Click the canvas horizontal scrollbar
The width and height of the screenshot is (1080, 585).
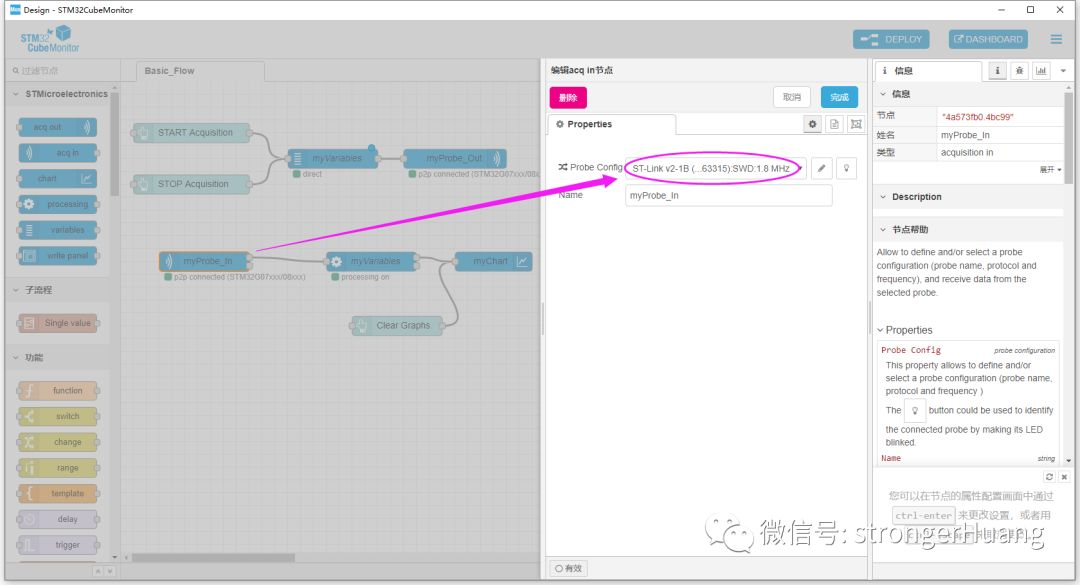214,558
